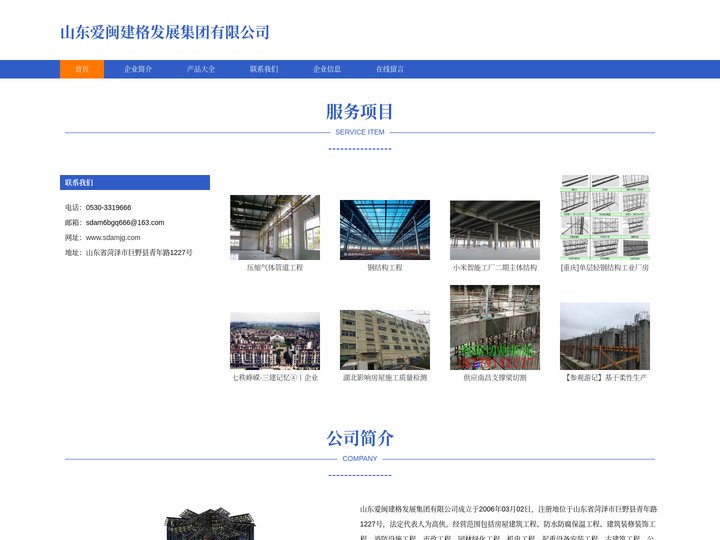Click the dark building image under 公司简介
720x540 pixels.
pos(210,524)
